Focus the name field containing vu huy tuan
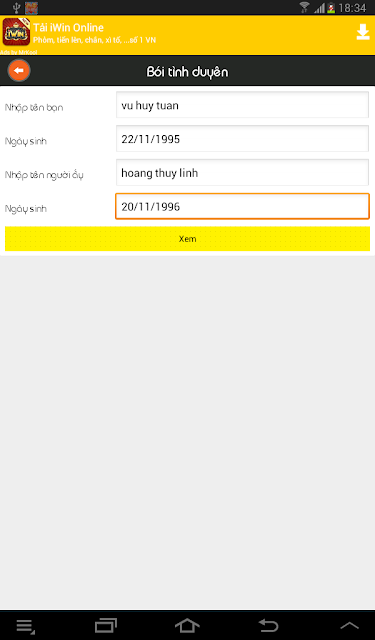The image size is (375, 640). click(x=242, y=105)
